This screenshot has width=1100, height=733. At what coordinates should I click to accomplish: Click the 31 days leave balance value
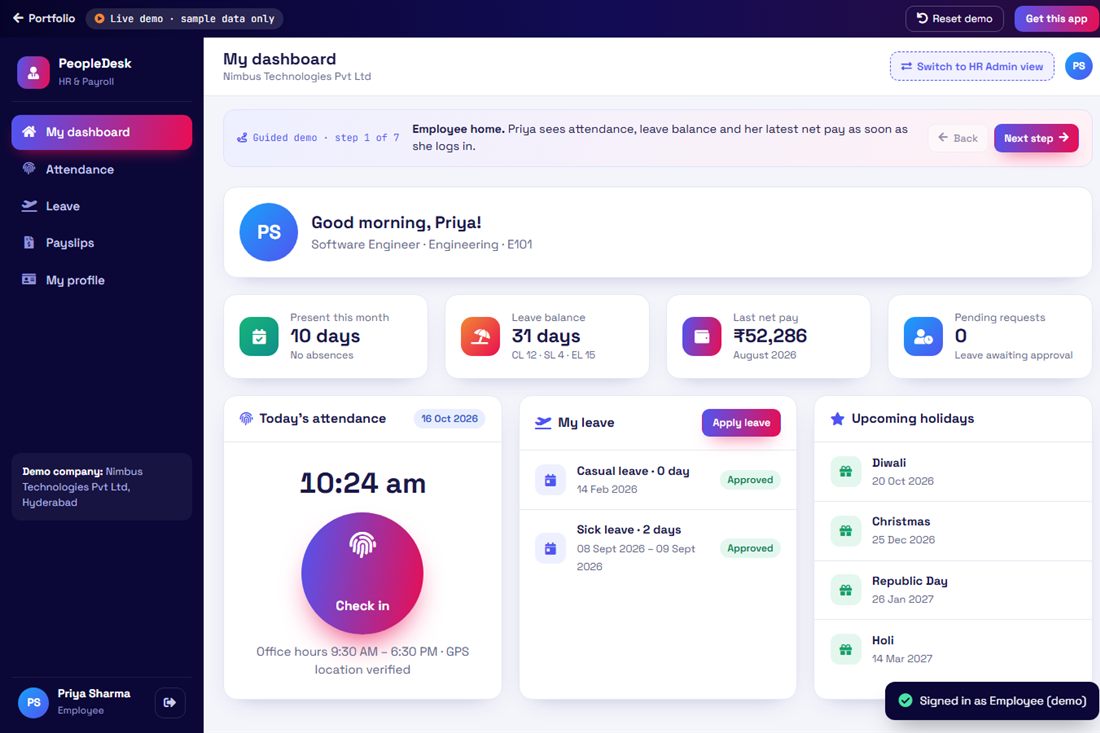(546, 336)
